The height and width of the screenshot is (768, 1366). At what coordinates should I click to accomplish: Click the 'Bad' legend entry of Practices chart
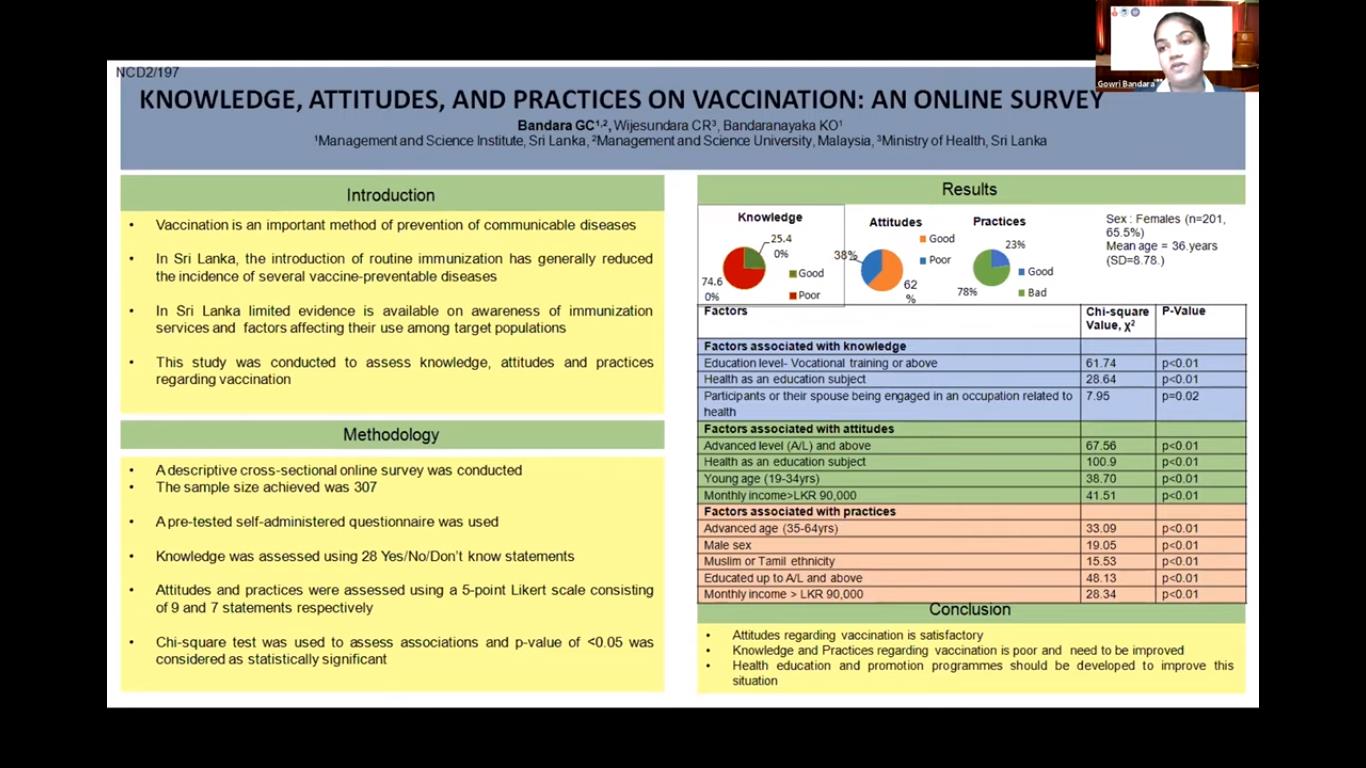click(x=1033, y=293)
